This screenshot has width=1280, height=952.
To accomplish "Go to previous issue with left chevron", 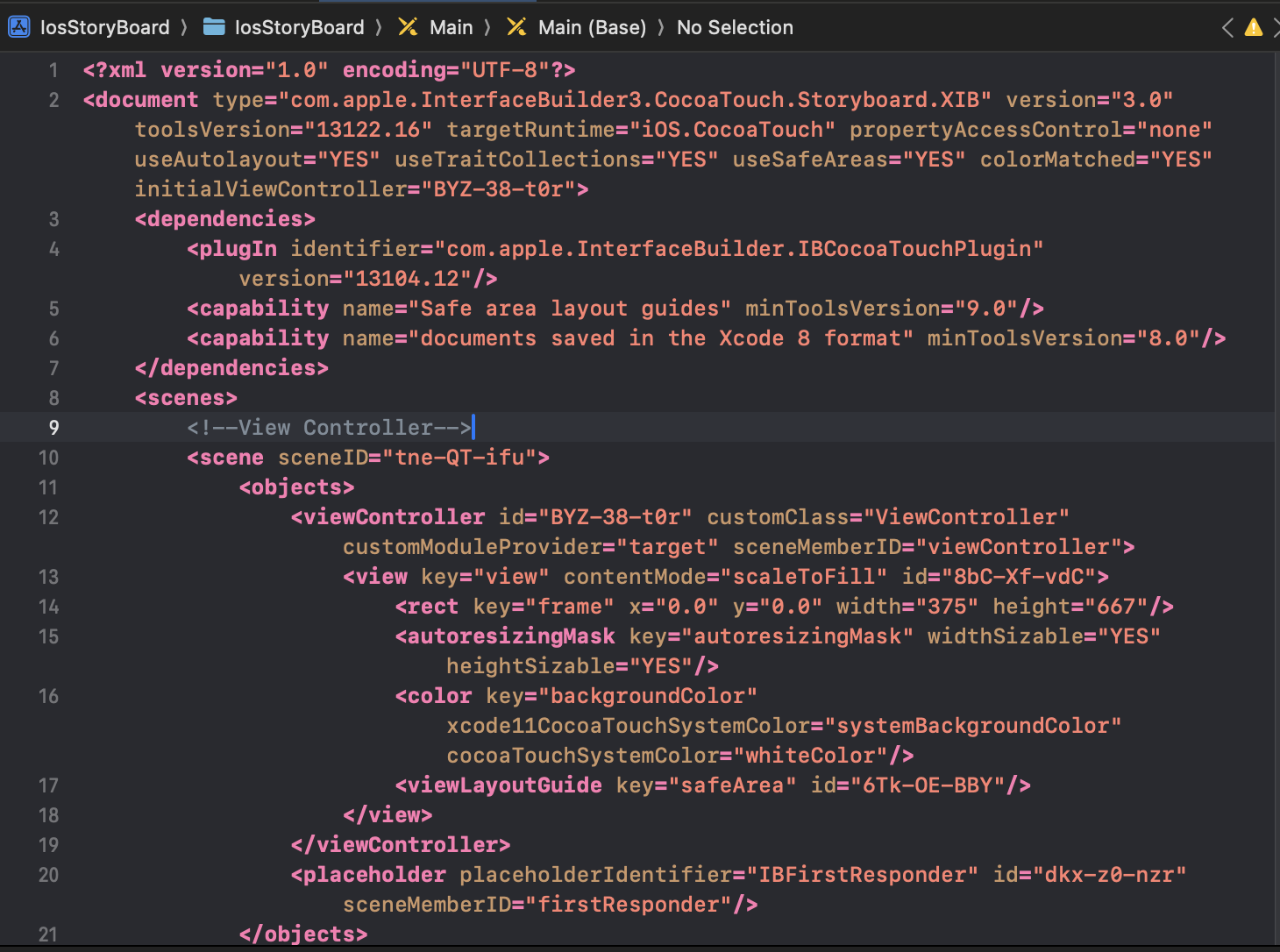I will click(x=1227, y=27).
